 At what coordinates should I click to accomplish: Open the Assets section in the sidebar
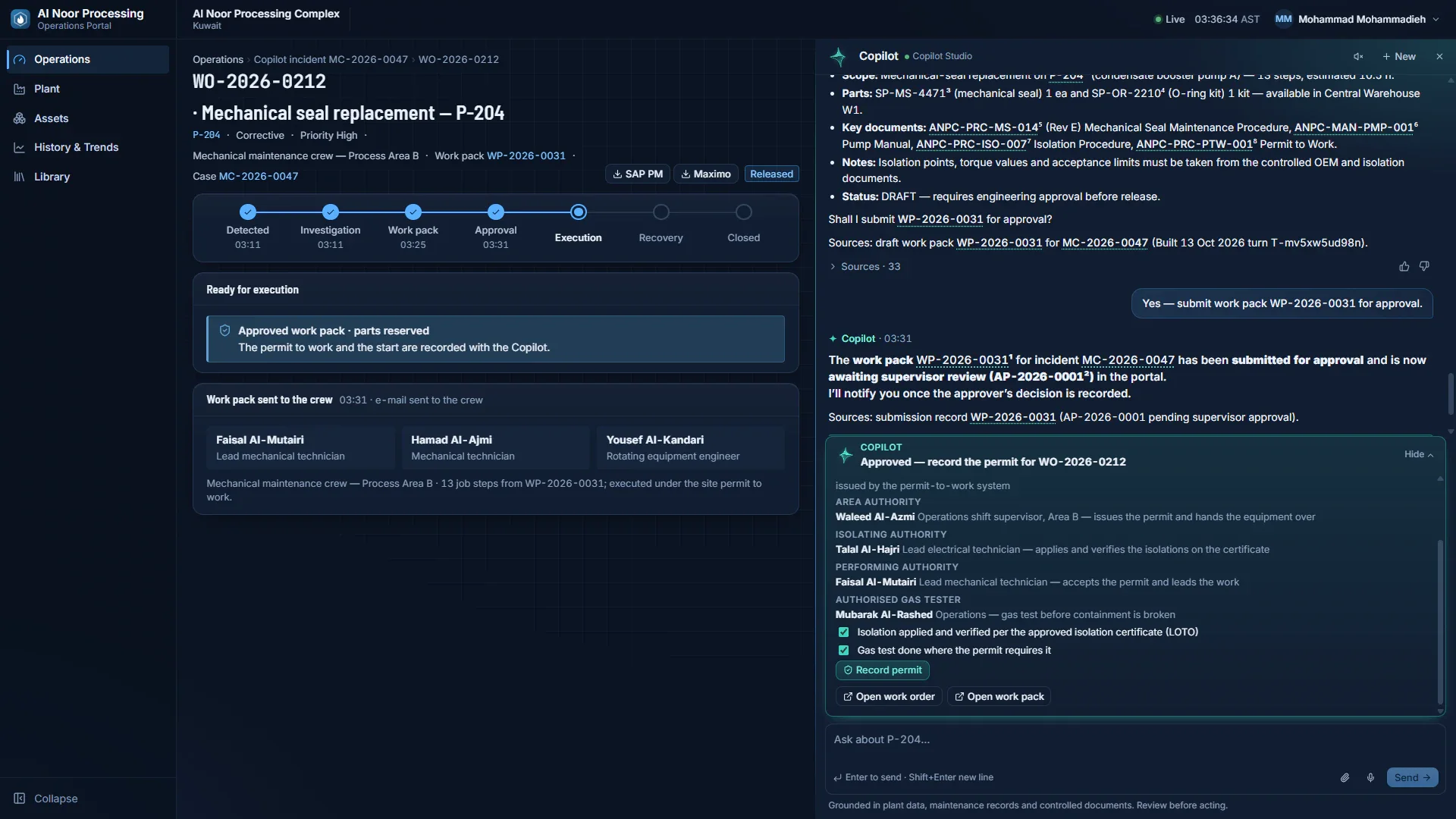[88, 118]
